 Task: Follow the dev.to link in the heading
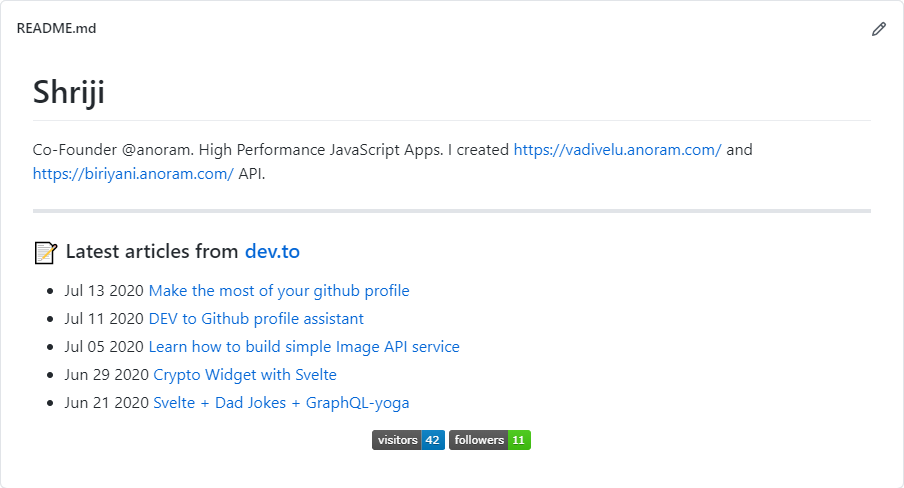point(272,251)
